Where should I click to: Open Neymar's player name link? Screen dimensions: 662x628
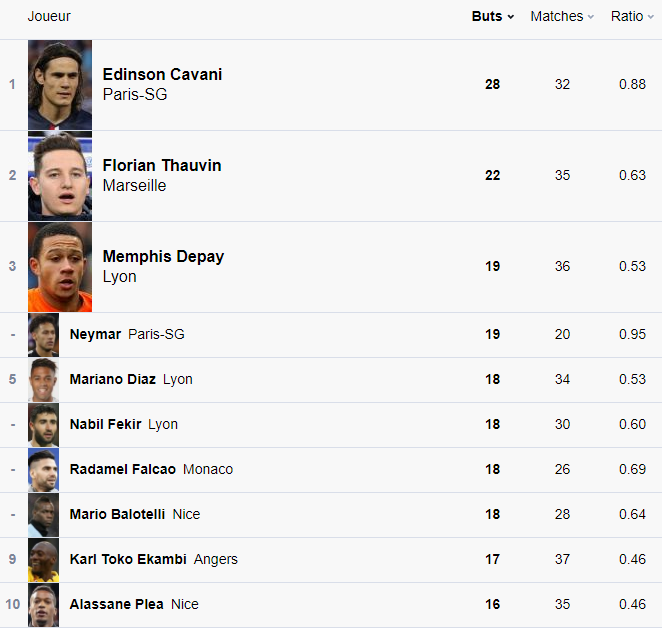(x=95, y=334)
